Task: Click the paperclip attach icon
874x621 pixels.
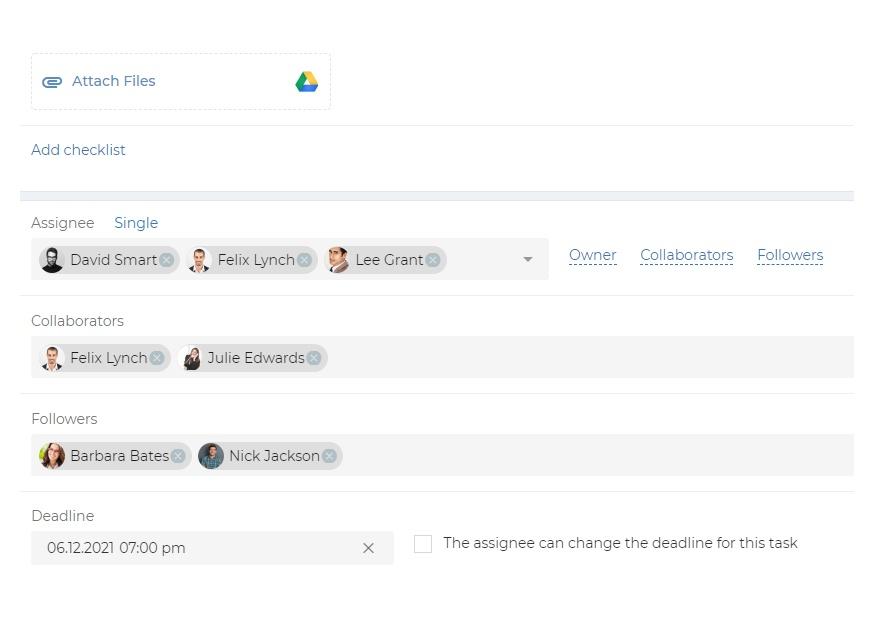Action: (x=52, y=83)
